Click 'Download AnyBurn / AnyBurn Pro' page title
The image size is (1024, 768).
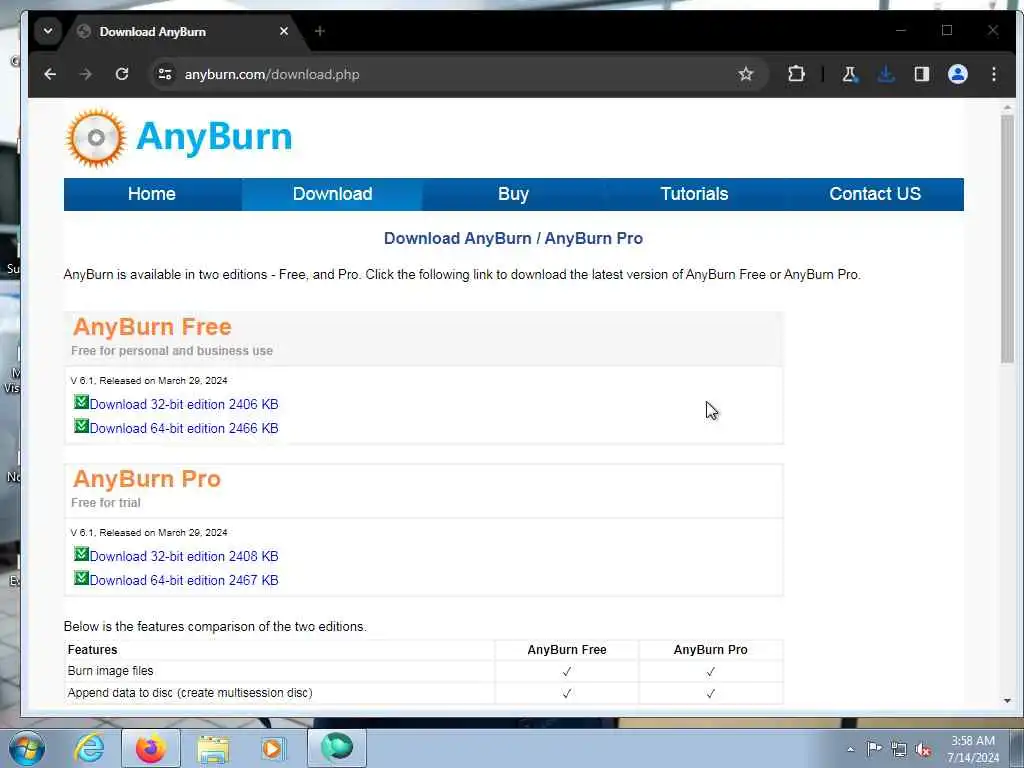coord(513,238)
